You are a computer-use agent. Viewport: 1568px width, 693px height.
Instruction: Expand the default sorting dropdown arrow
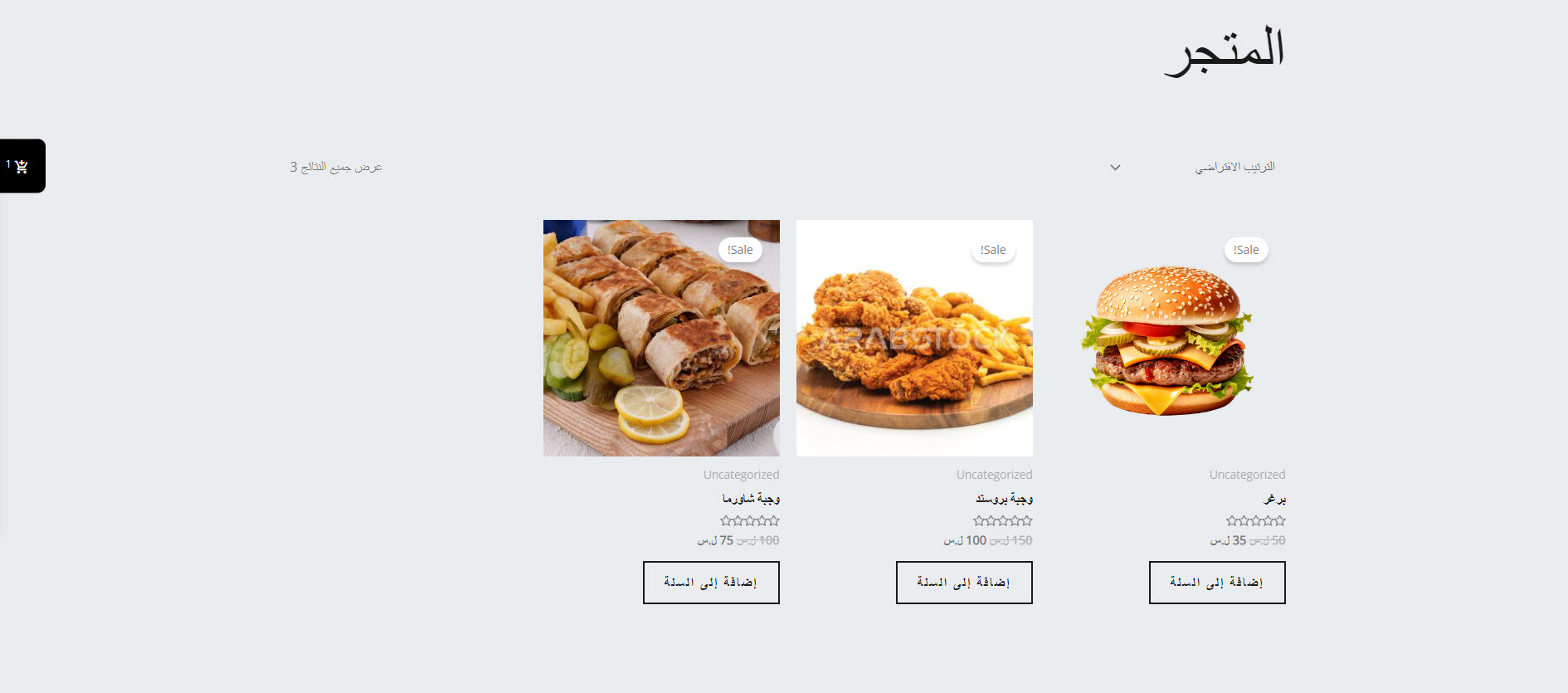click(1115, 168)
